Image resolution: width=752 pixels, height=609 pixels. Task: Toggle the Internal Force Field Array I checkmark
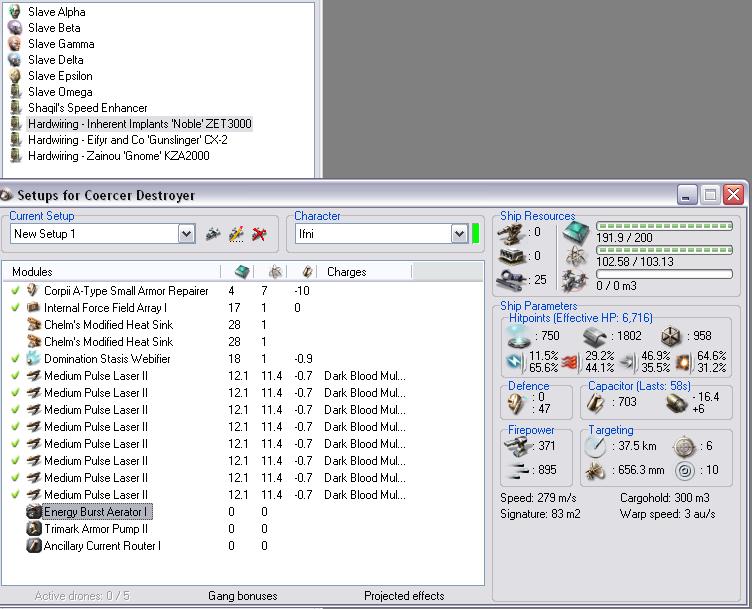[15, 308]
